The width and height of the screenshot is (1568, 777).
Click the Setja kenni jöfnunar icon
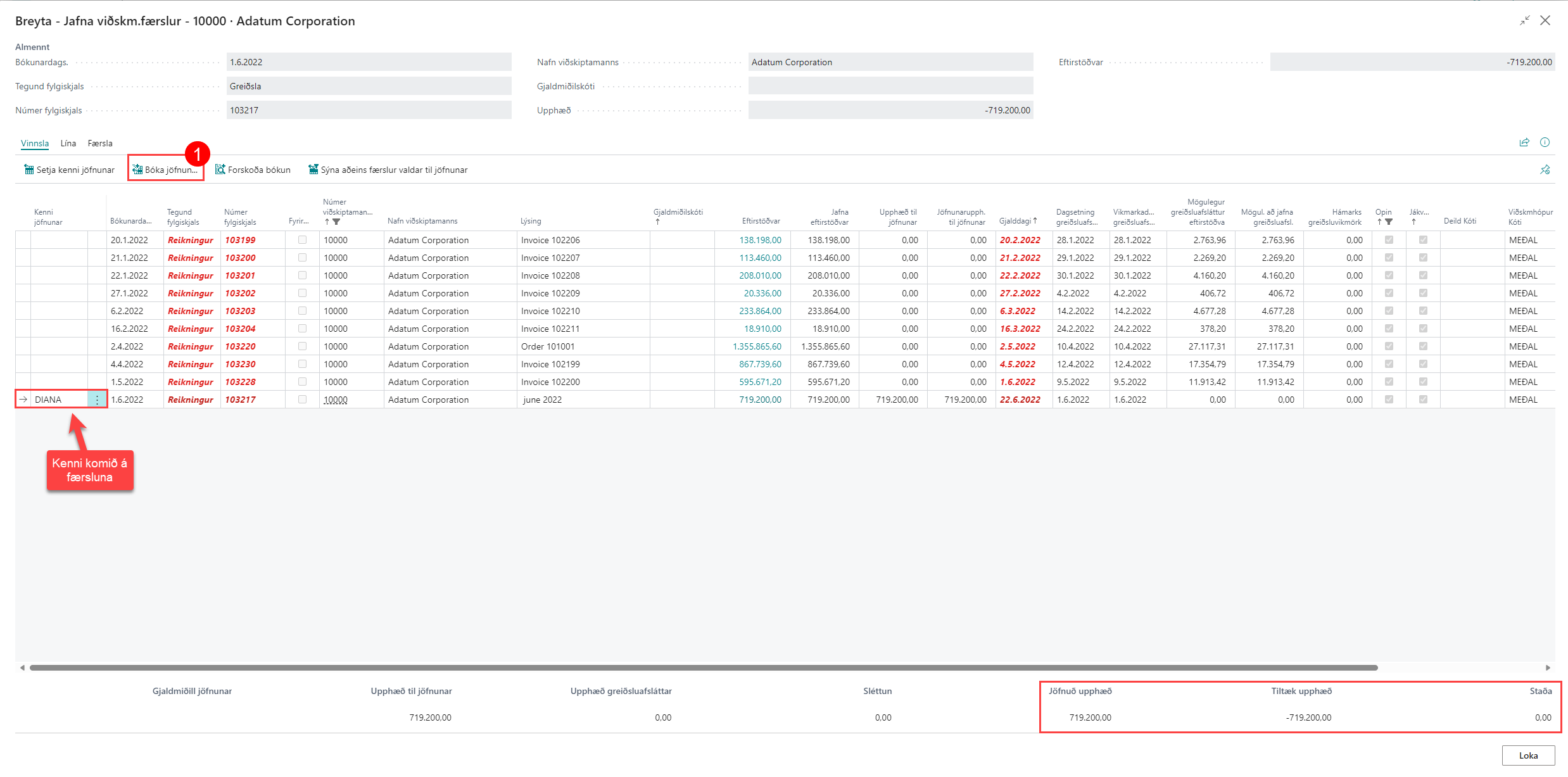(x=28, y=170)
